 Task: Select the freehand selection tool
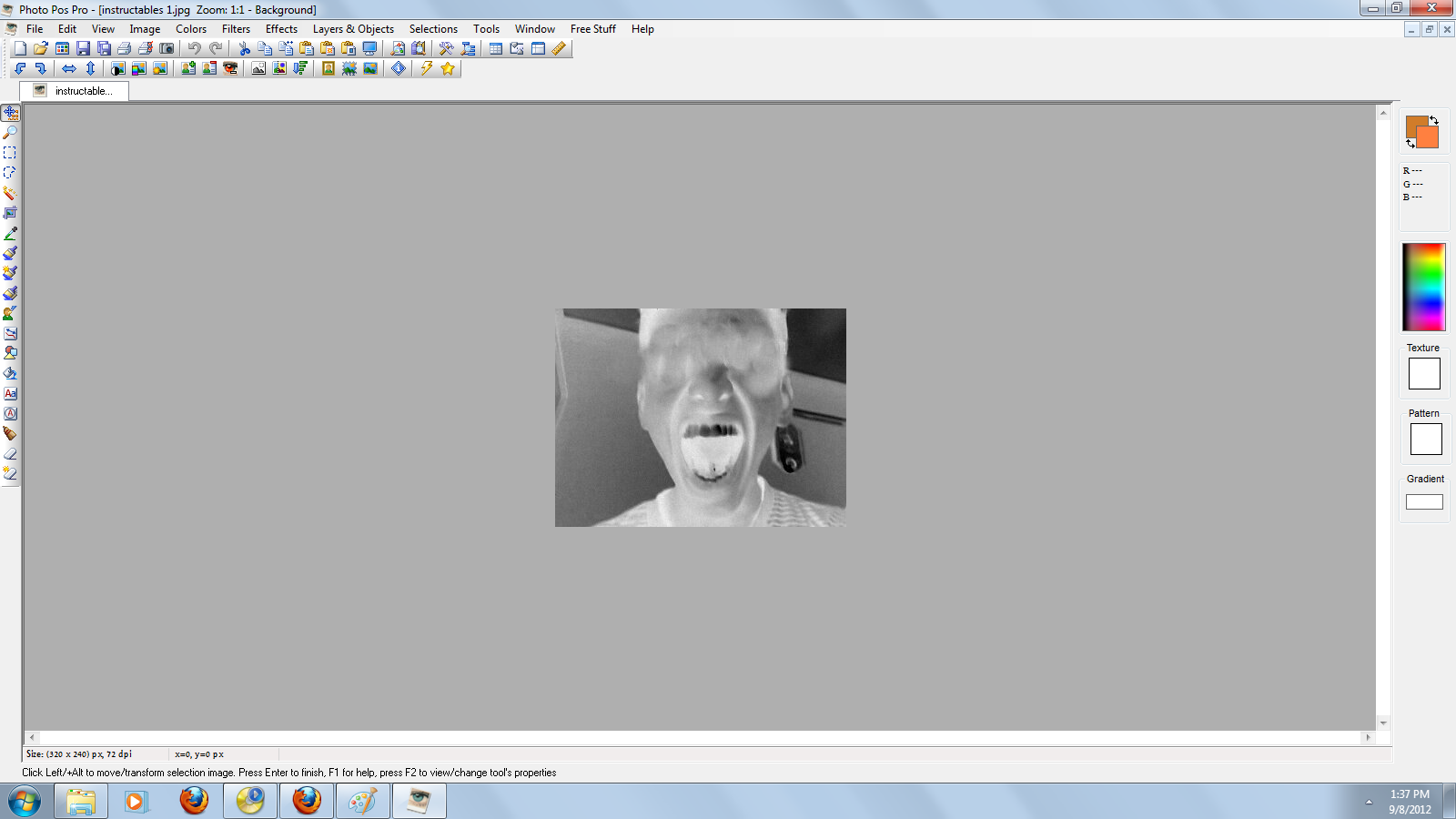click(10, 173)
